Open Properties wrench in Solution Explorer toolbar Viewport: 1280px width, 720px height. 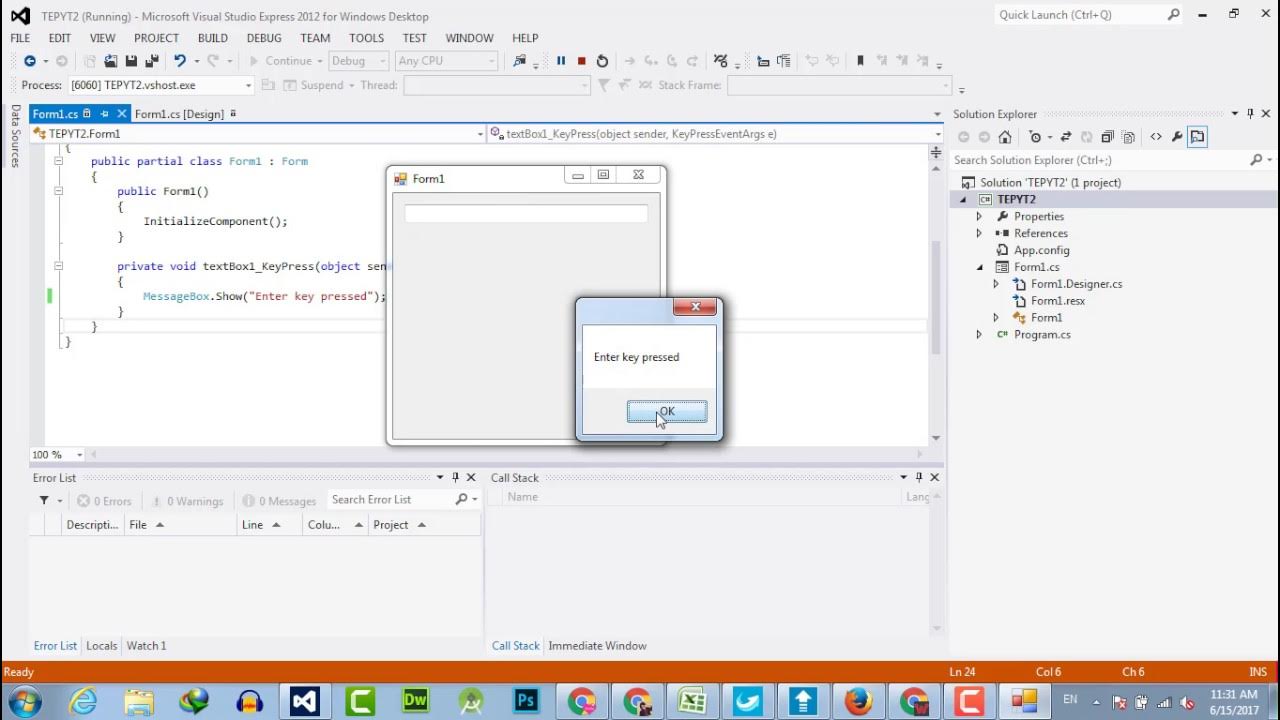tap(1177, 137)
